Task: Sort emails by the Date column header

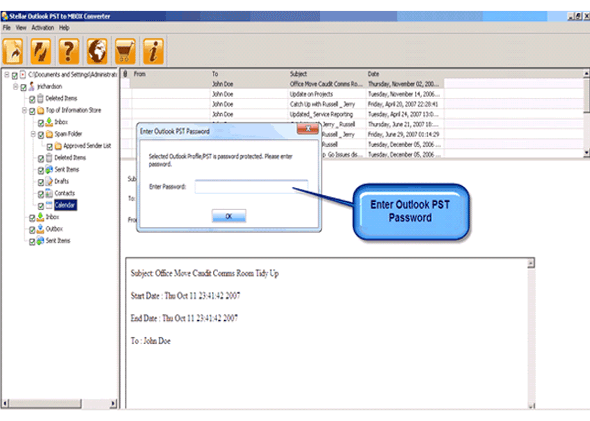Action: pyautogui.click(x=405, y=74)
